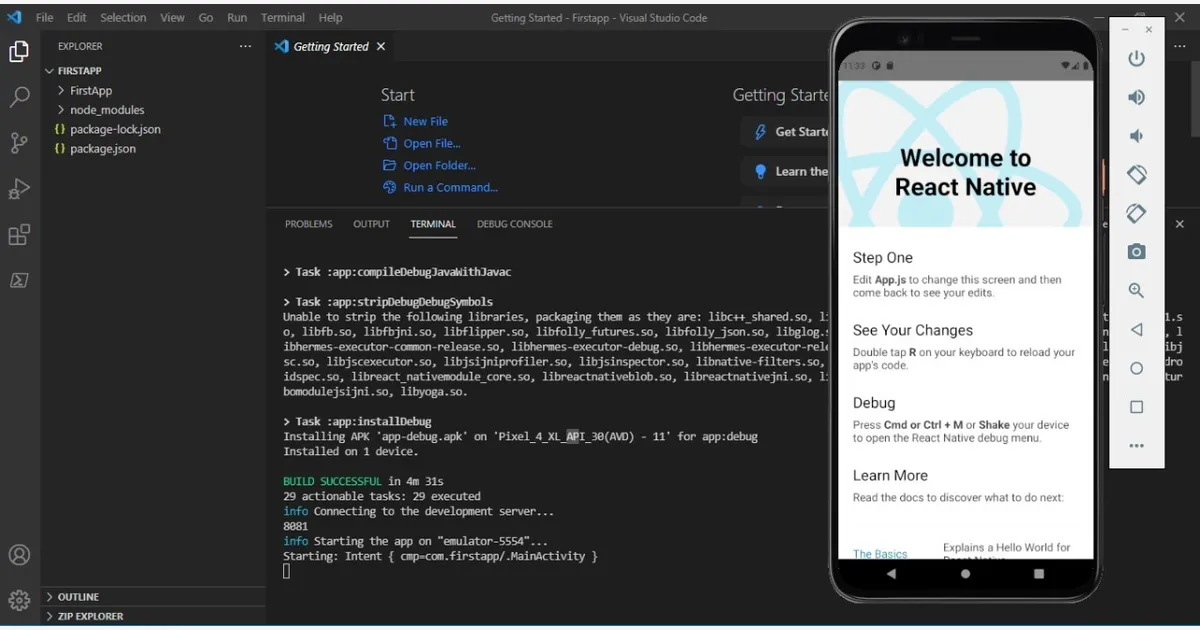
Task: Tap the emulator toolbar Back triangle
Action: click(x=1136, y=329)
